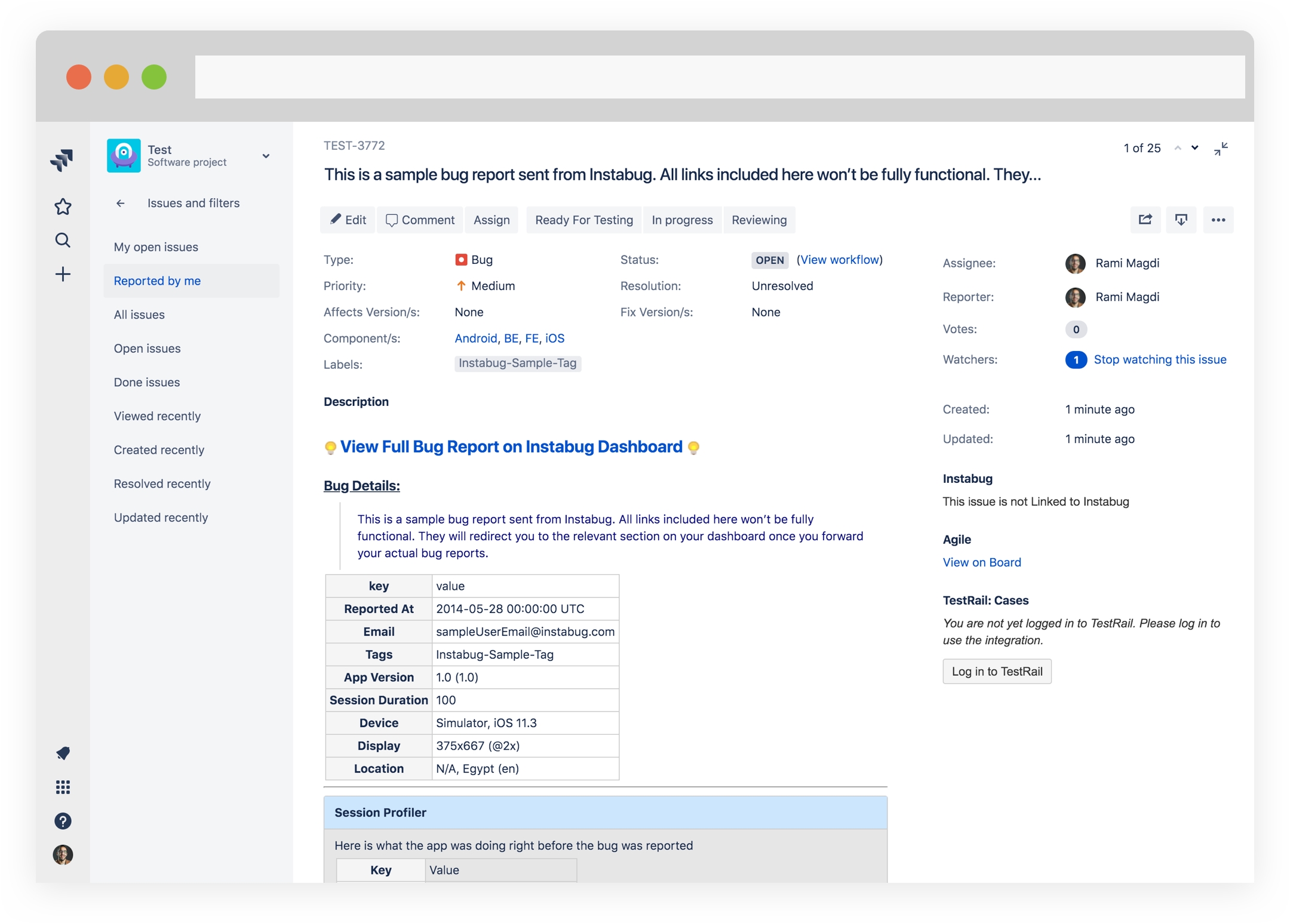This screenshot has width=1290, height=924.
Task: Open search with magnifier icon
Action: coord(63,240)
